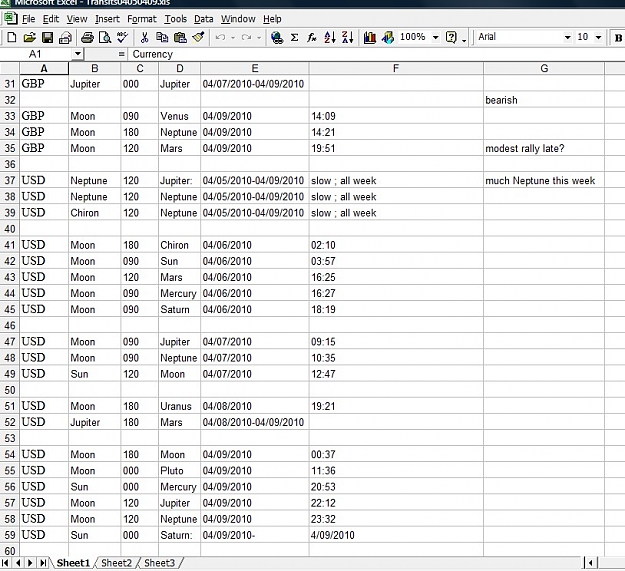Open the File menu

28,19
